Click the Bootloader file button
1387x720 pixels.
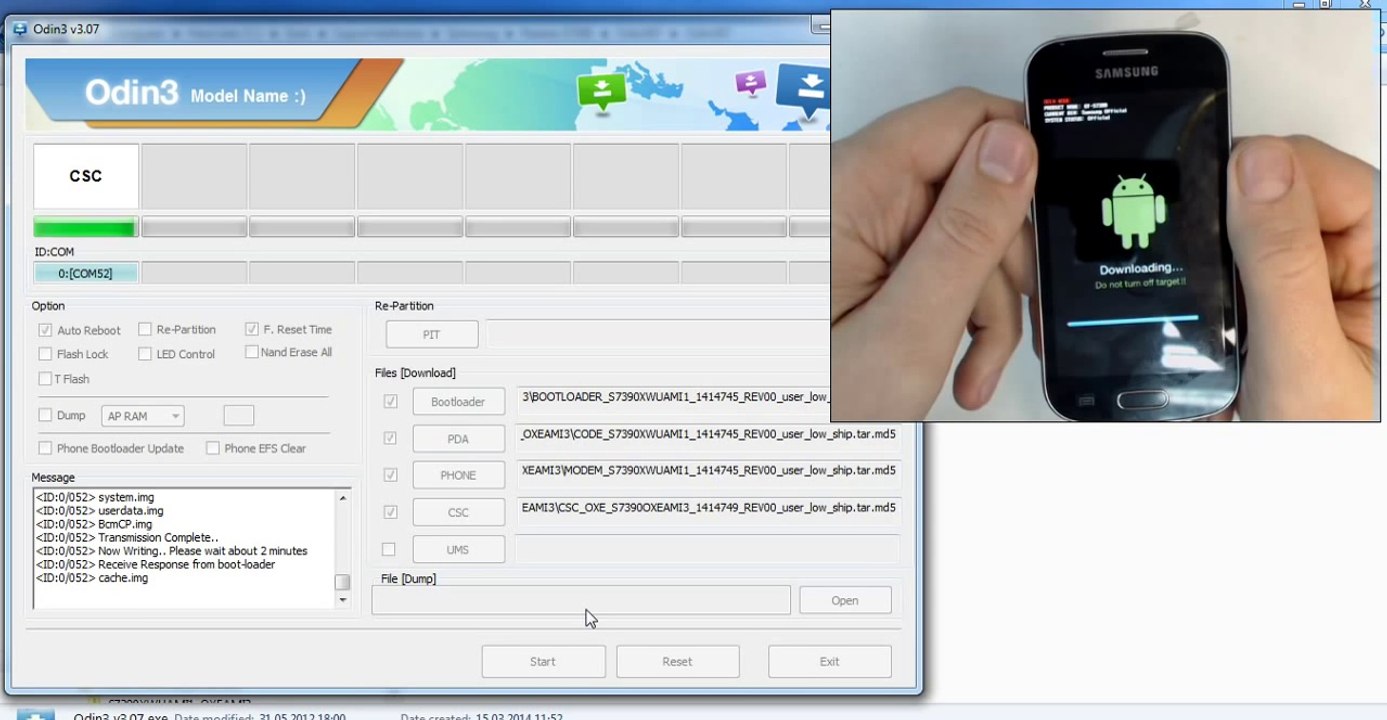458,402
